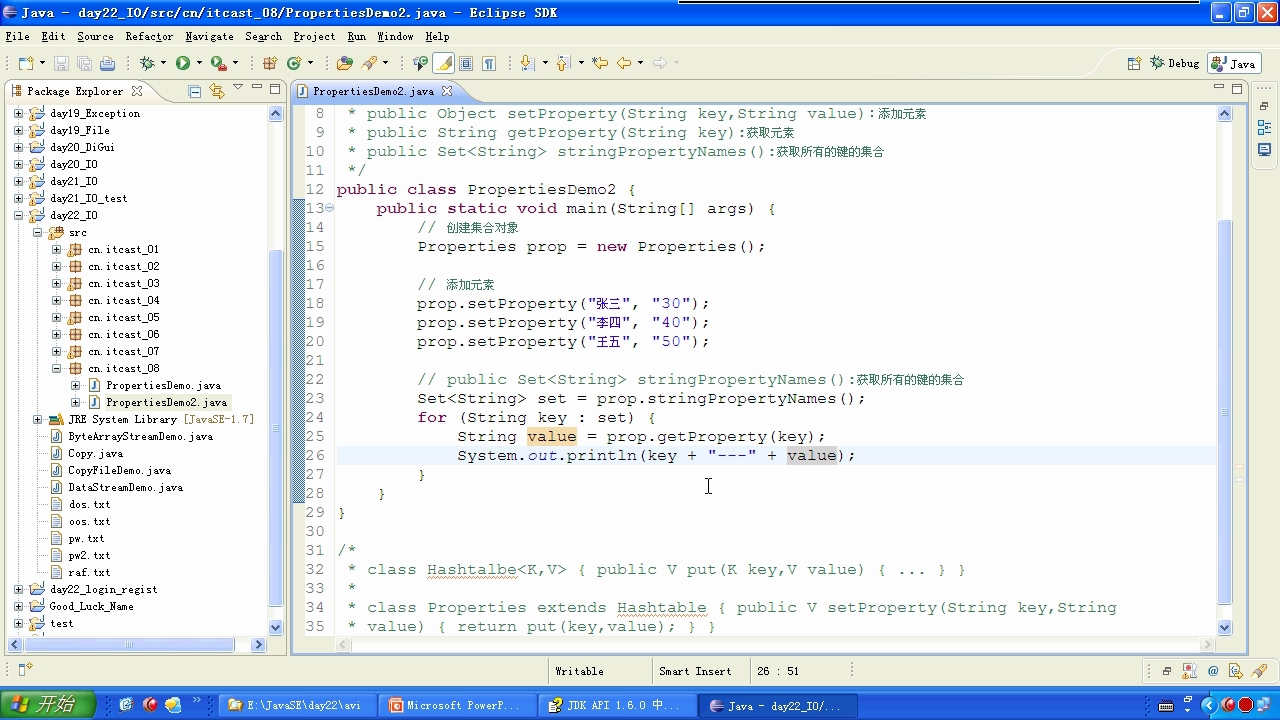Click the Save icon in toolbar
The width and height of the screenshot is (1280, 720).
[x=62, y=63]
